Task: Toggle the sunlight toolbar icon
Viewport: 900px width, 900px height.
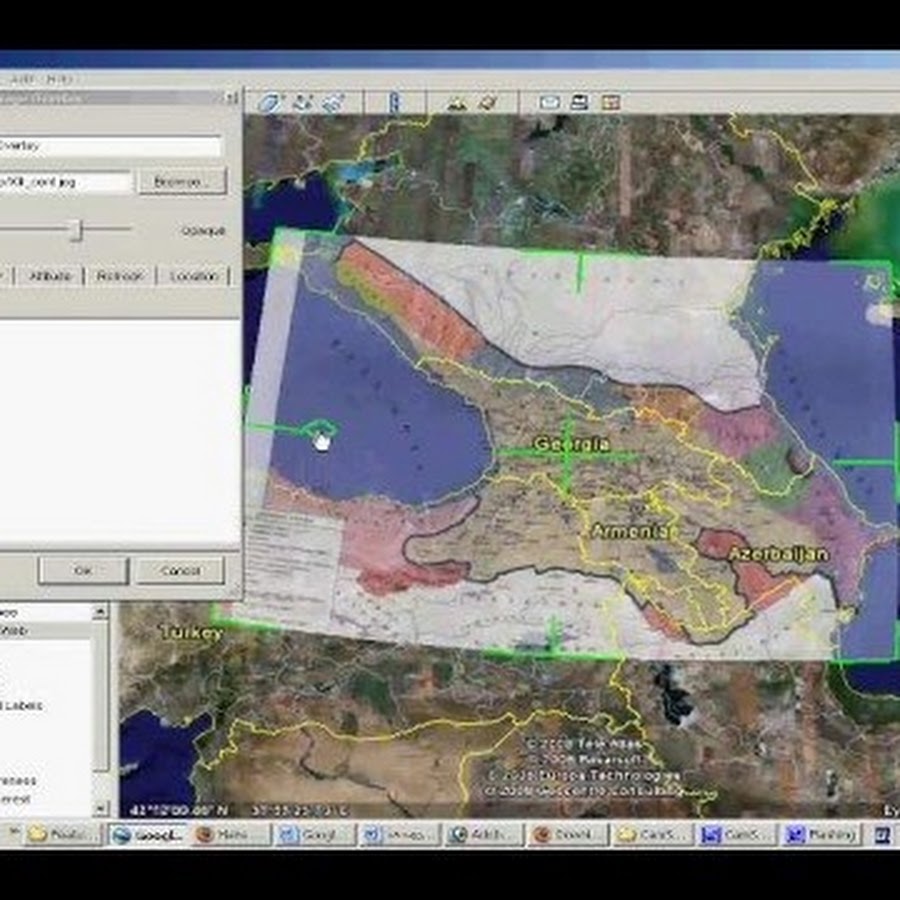Action: [456, 103]
